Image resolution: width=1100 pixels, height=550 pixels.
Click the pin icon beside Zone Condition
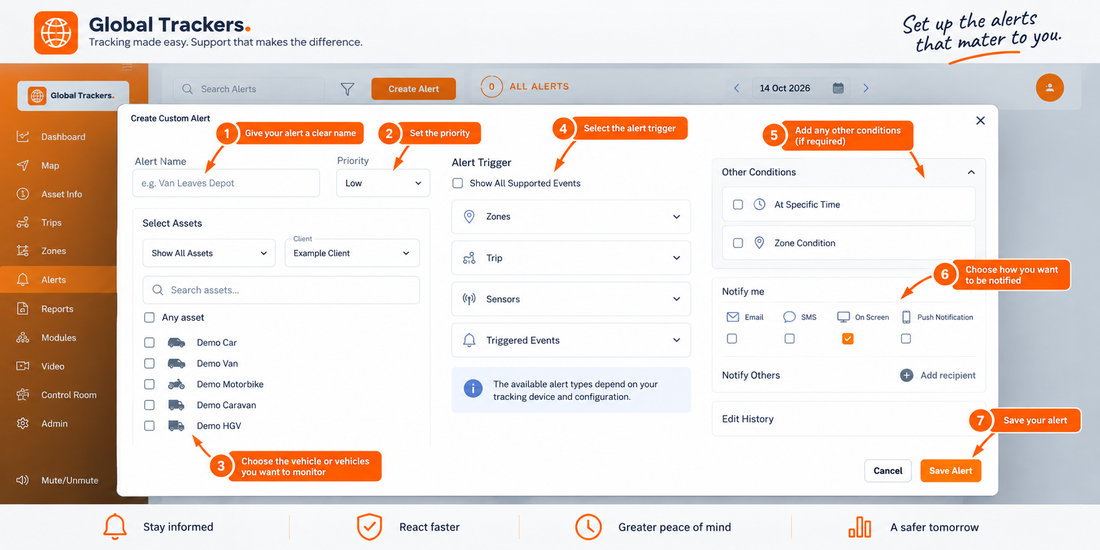tap(759, 243)
